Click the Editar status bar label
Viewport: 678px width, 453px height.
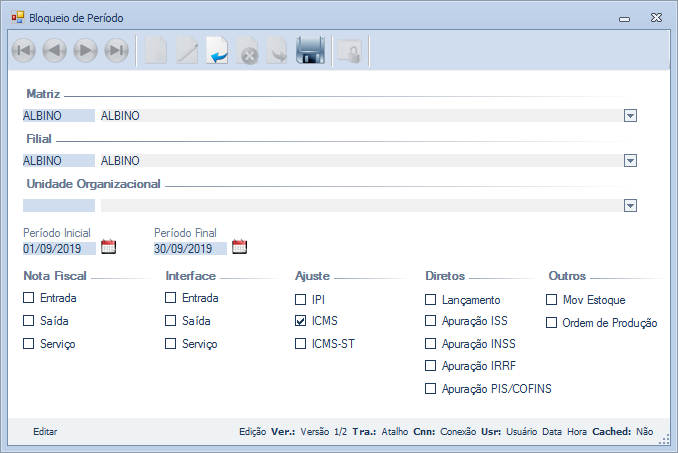pyautogui.click(x=45, y=432)
